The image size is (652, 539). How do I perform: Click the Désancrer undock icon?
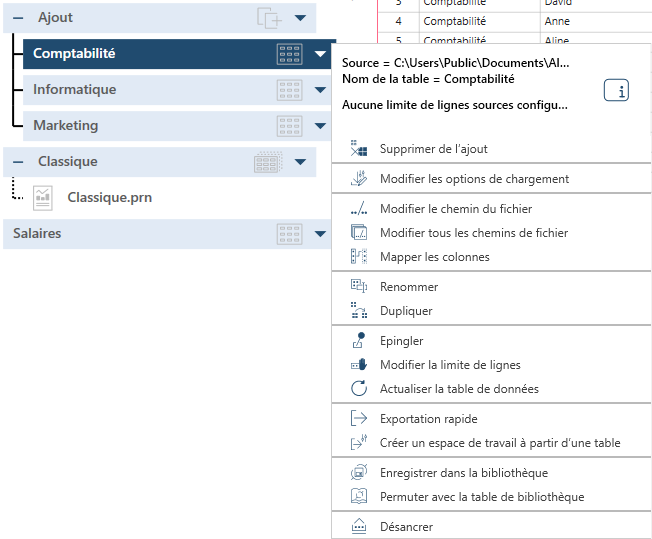click(359, 527)
